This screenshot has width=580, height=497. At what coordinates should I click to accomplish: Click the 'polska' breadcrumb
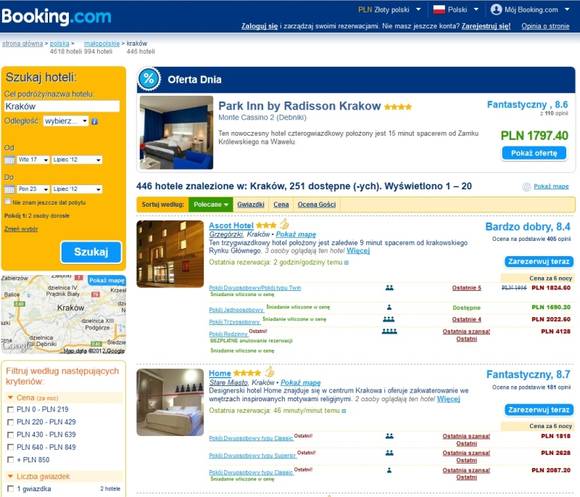[60, 44]
